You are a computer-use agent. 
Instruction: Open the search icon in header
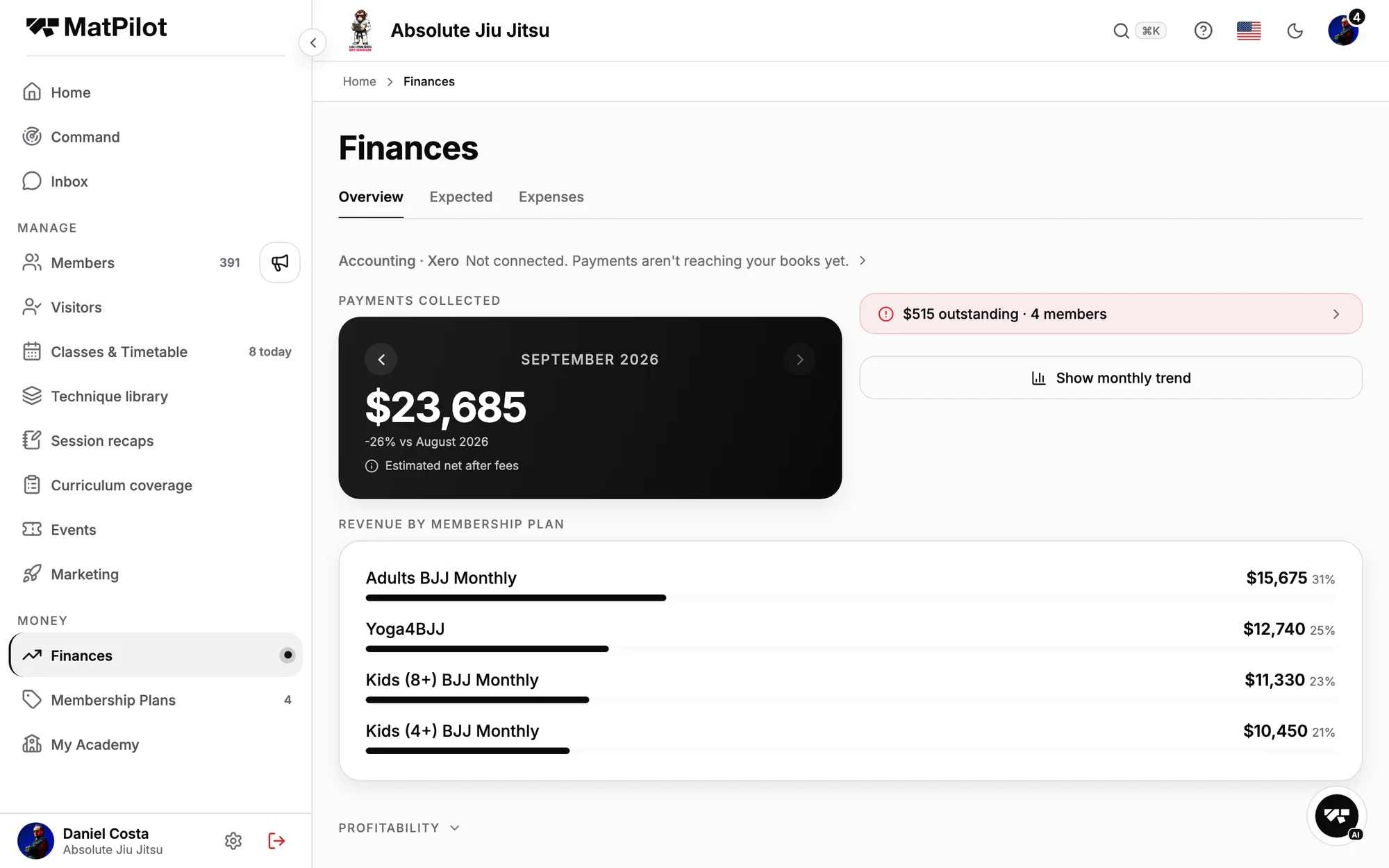click(1121, 31)
